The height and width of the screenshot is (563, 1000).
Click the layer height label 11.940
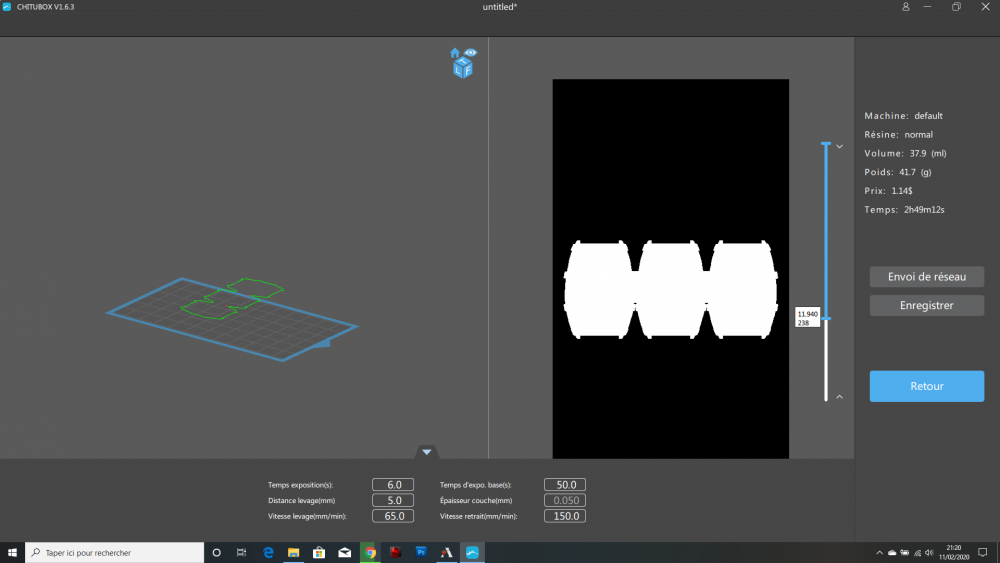pos(807,314)
